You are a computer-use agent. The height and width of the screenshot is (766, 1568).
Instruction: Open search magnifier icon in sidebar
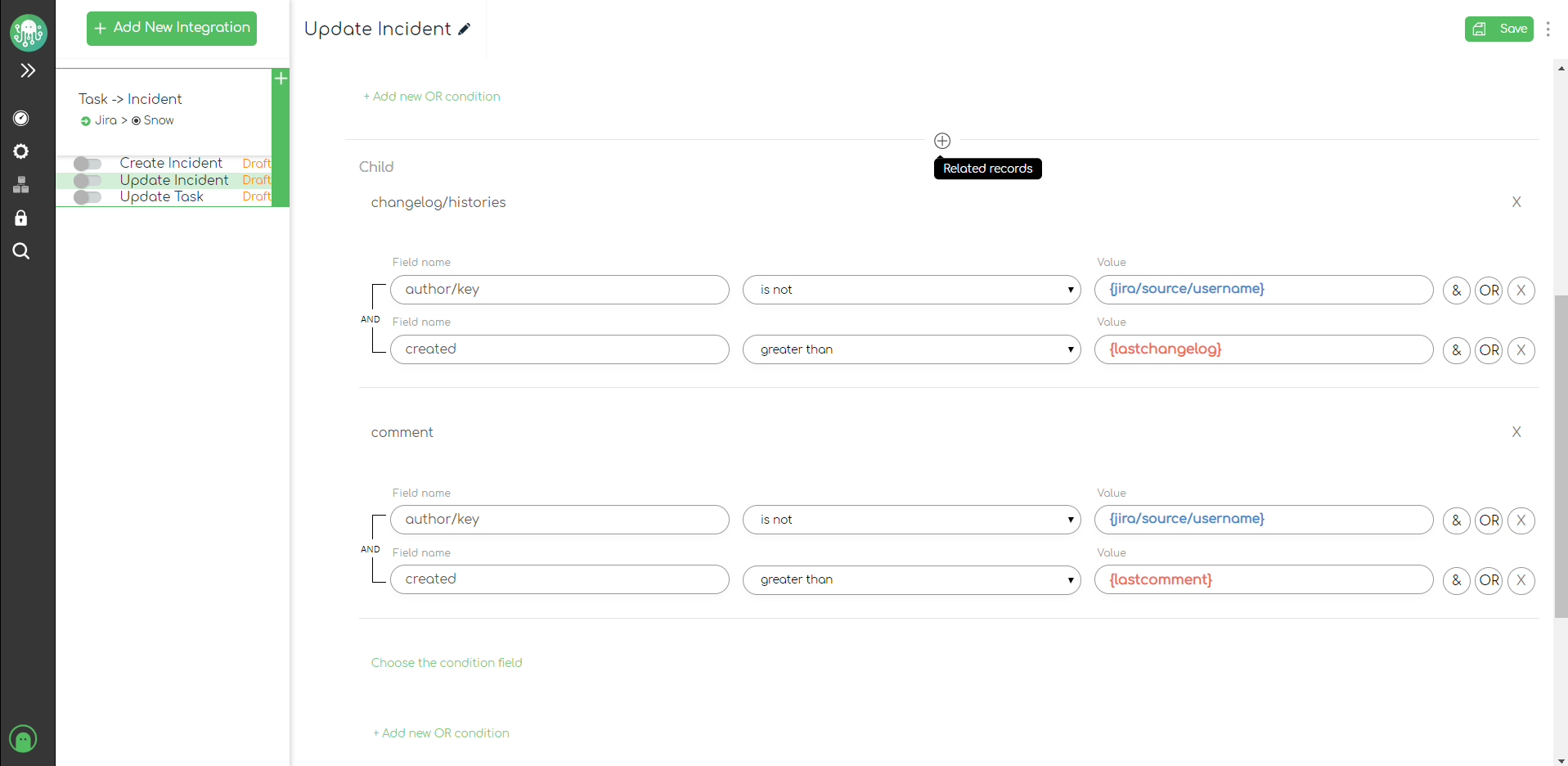(21, 251)
